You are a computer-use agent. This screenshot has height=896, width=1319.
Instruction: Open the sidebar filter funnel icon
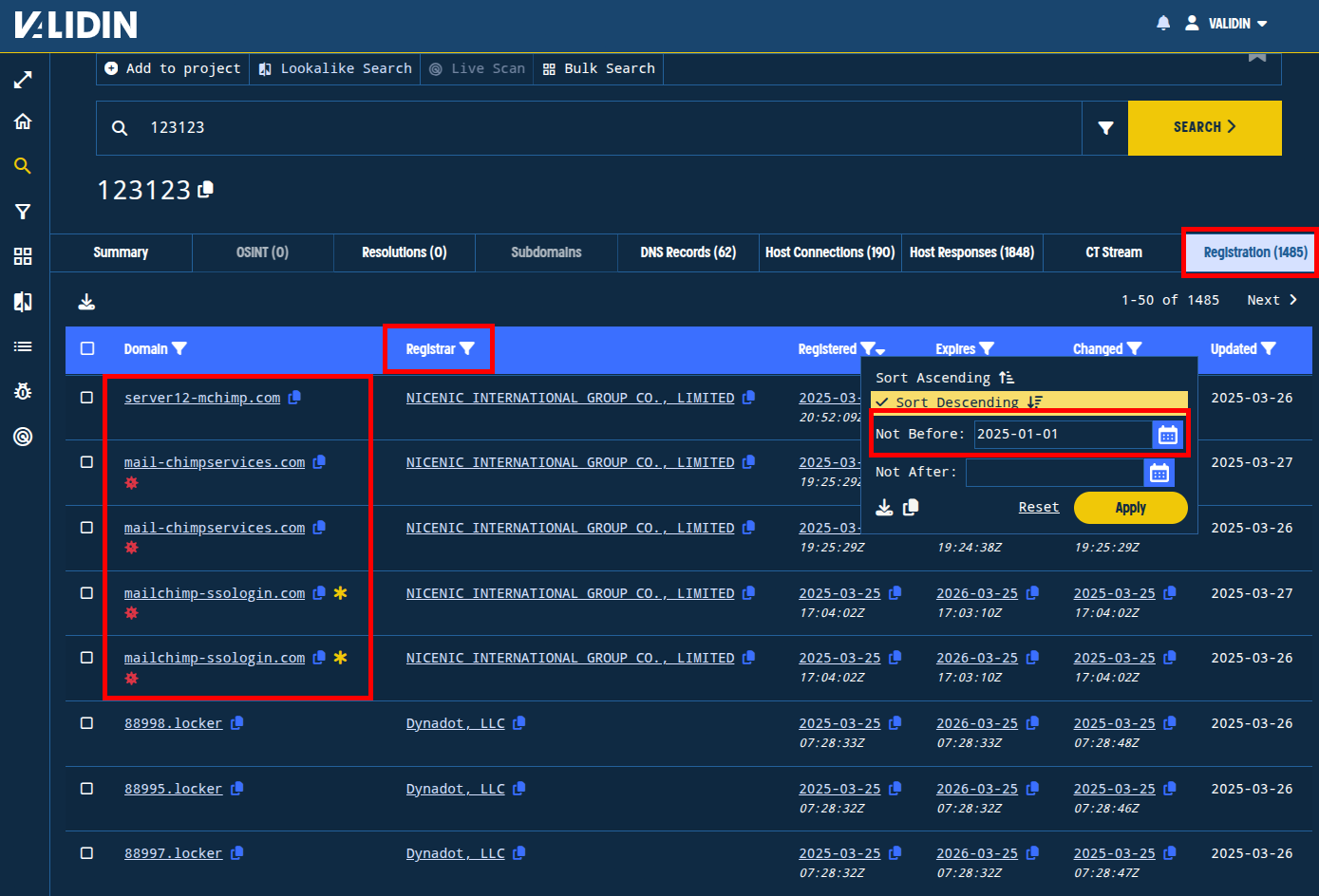point(23,212)
